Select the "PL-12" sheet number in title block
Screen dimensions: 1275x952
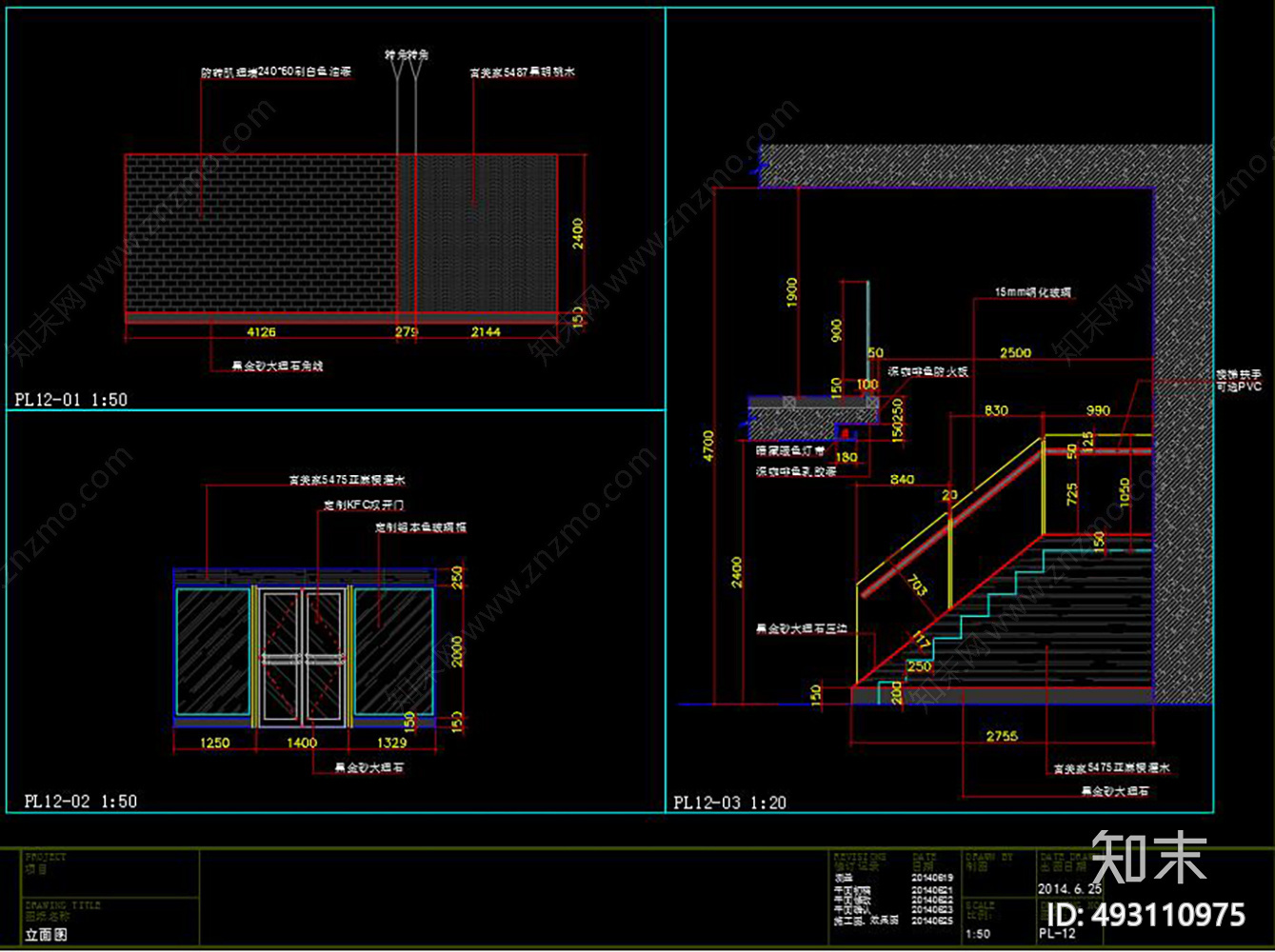(x=1057, y=934)
